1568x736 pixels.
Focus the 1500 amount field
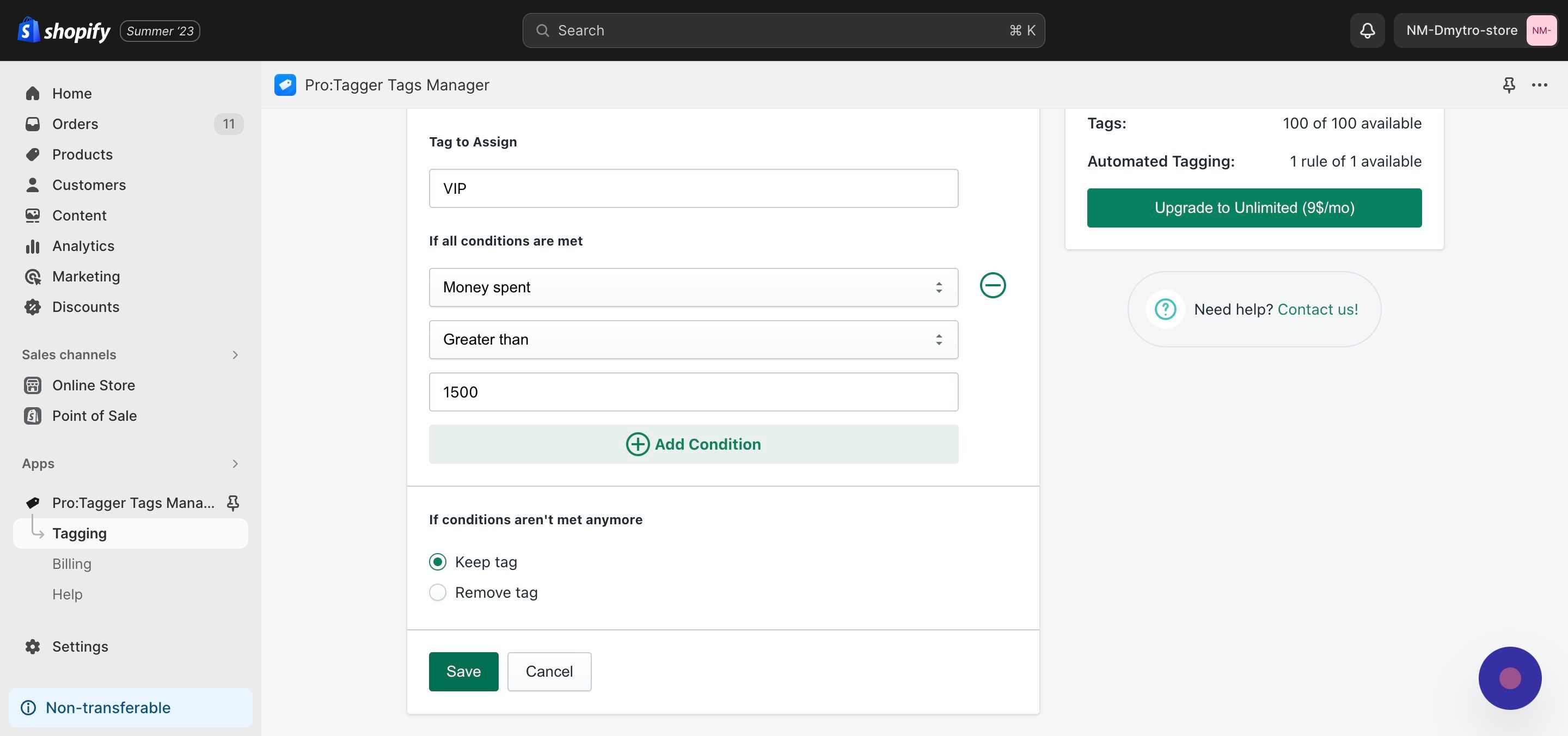(x=693, y=392)
